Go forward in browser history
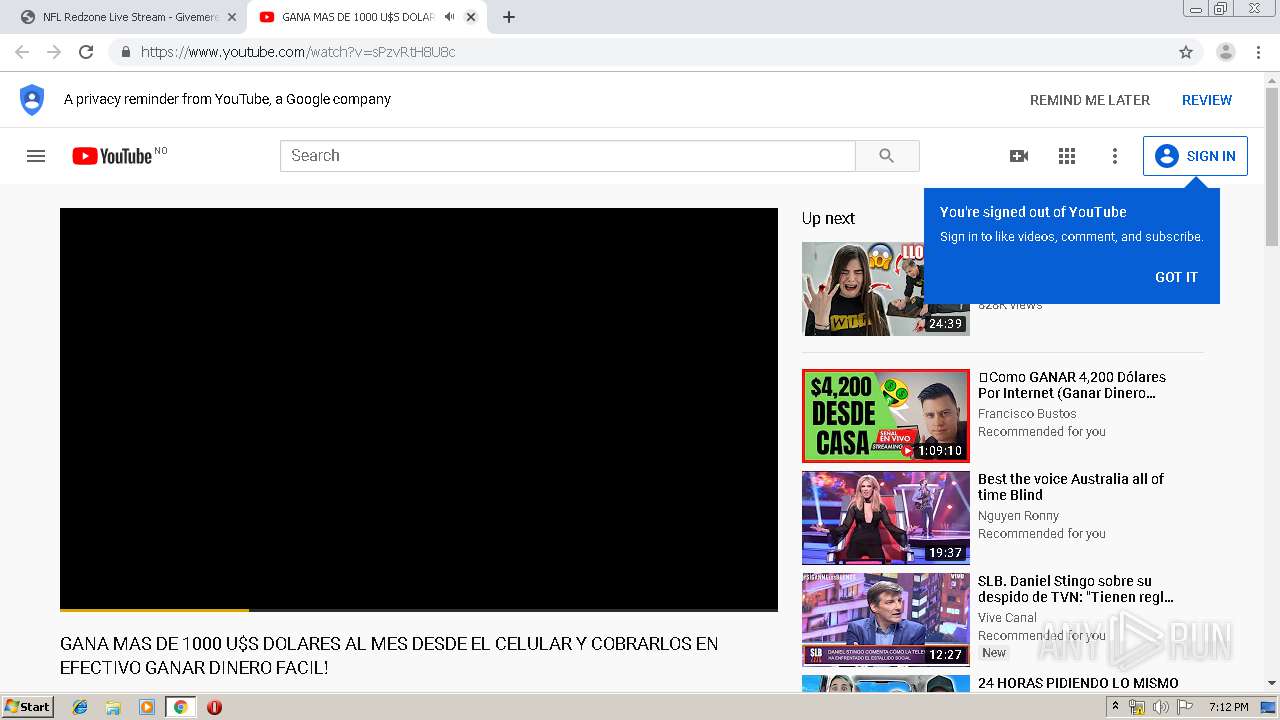Viewport: 1280px width, 720px height. [x=54, y=52]
